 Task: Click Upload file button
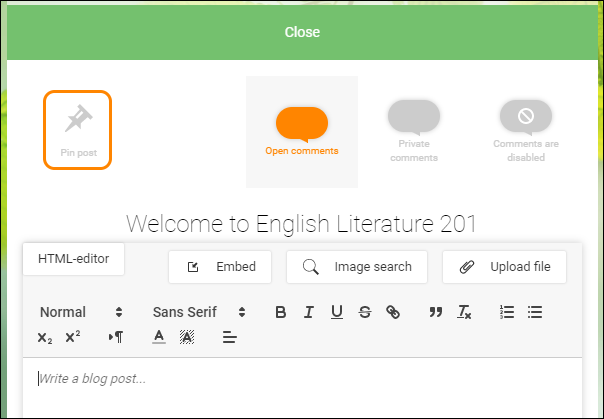click(x=504, y=267)
